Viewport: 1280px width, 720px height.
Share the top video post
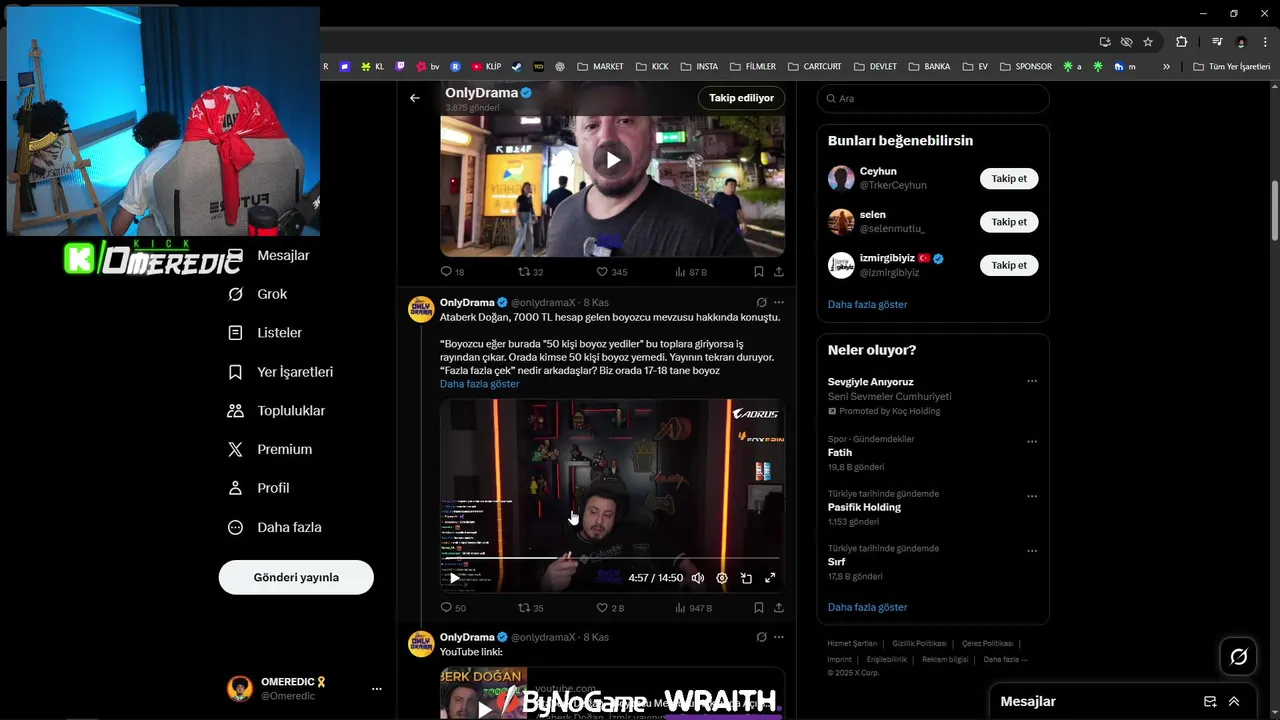pyautogui.click(x=778, y=272)
